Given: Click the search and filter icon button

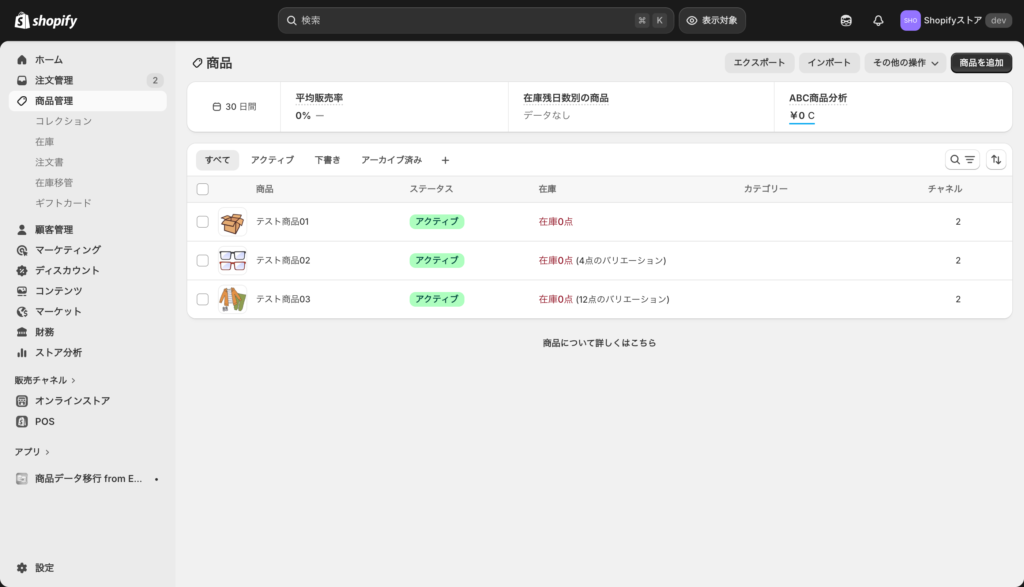Looking at the screenshot, I should pyautogui.click(x=962, y=160).
